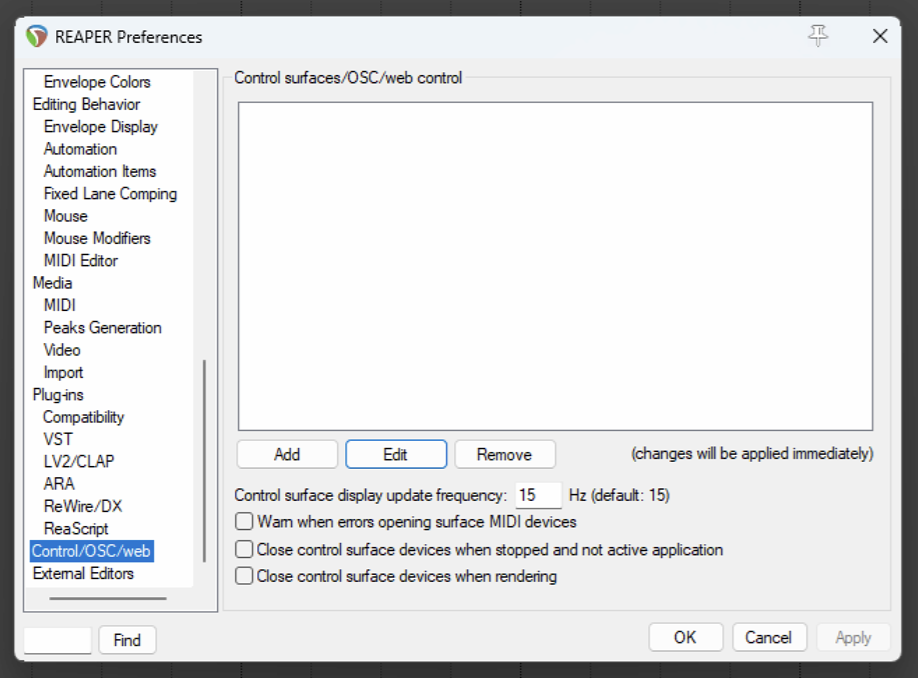
Task: Click the pin icon in title bar
Action: 818,36
